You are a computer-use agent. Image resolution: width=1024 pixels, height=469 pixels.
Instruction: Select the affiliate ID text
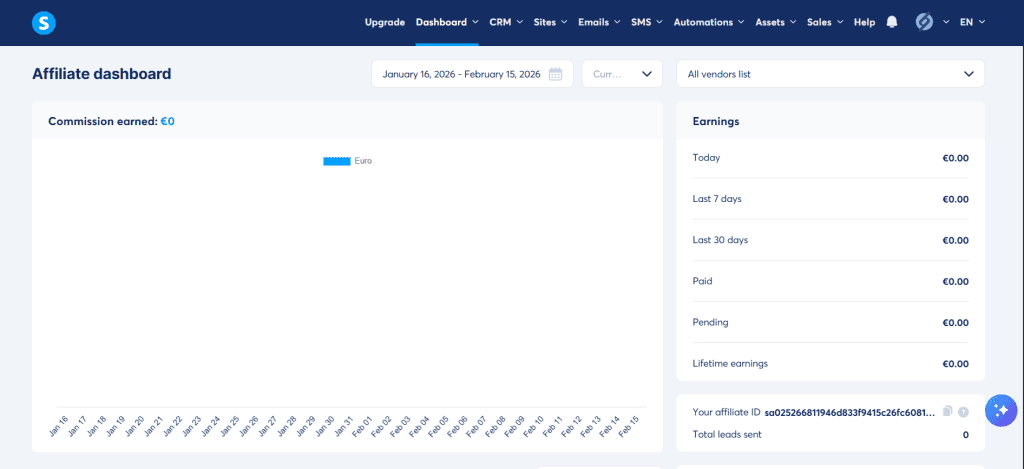(852, 412)
